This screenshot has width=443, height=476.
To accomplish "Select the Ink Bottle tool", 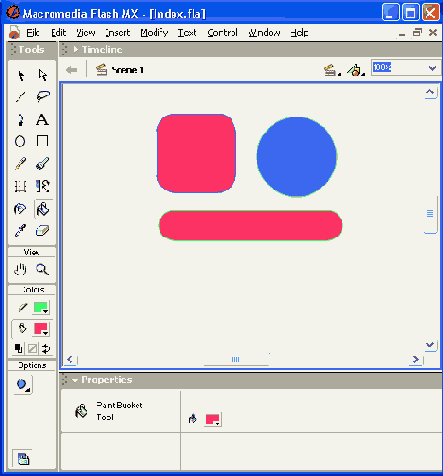I will [x=20, y=209].
